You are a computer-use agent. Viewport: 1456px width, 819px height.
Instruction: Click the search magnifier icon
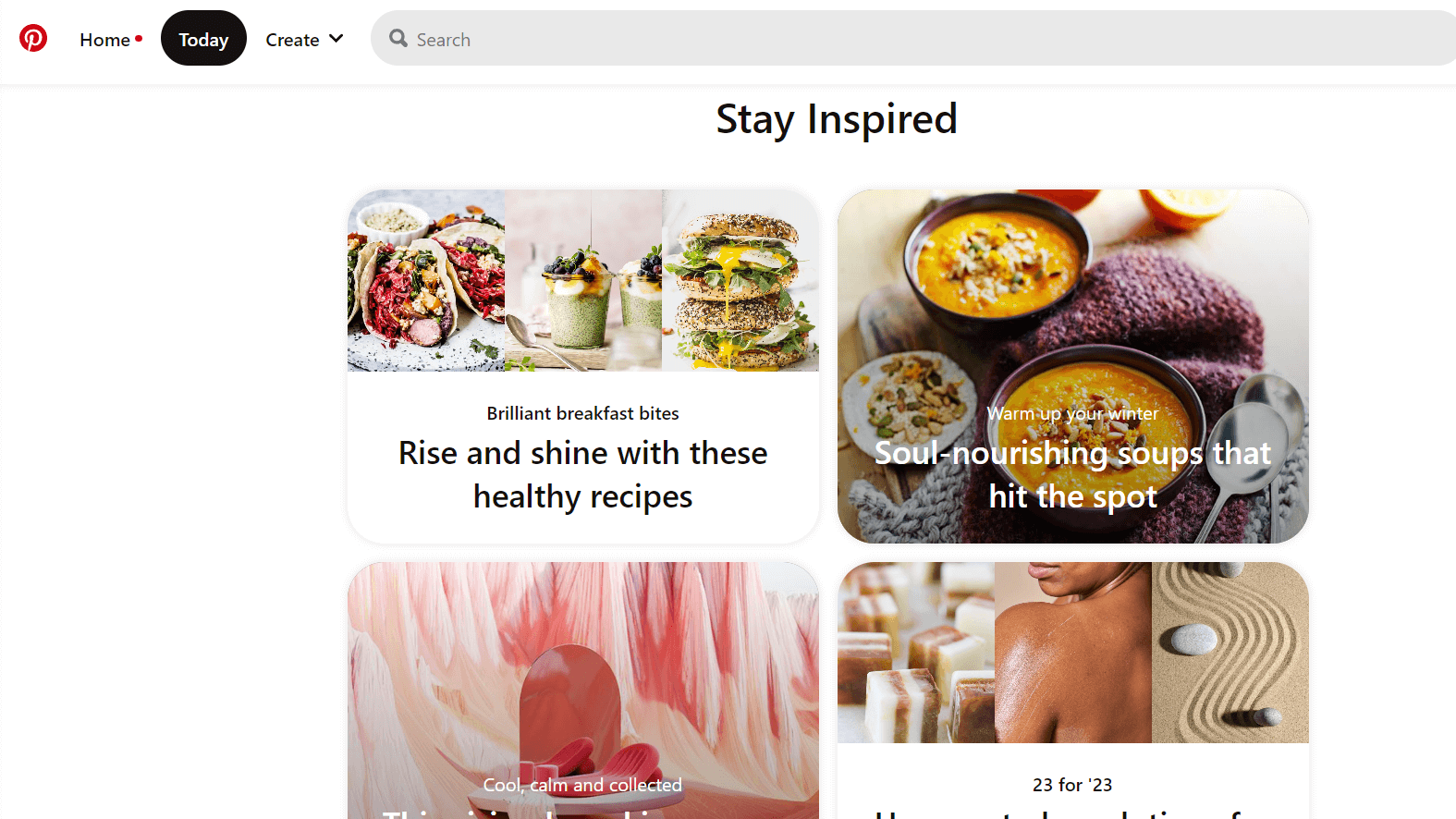point(398,38)
